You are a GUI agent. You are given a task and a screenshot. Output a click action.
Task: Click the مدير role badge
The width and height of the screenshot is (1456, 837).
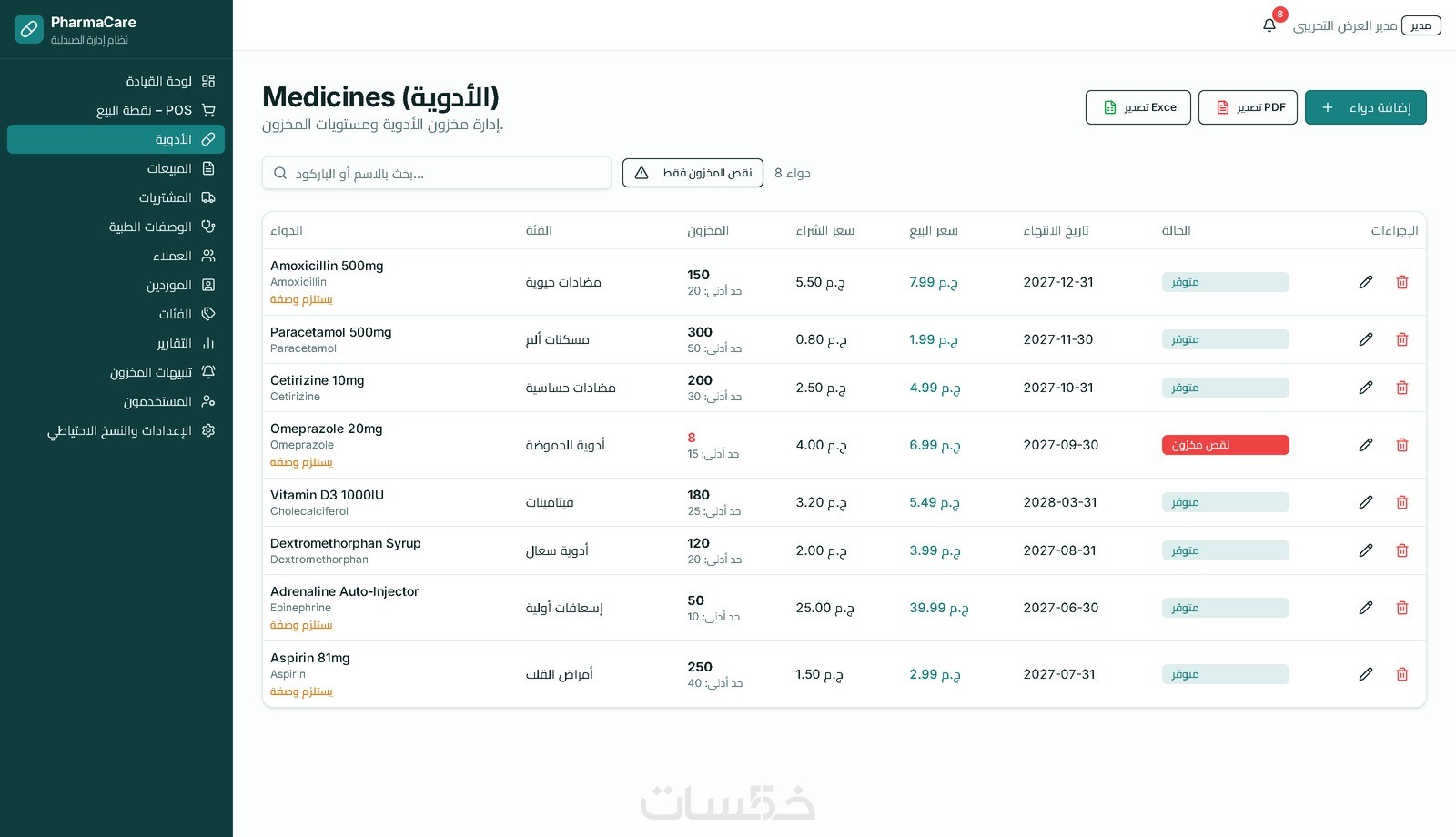click(1421, 25)
